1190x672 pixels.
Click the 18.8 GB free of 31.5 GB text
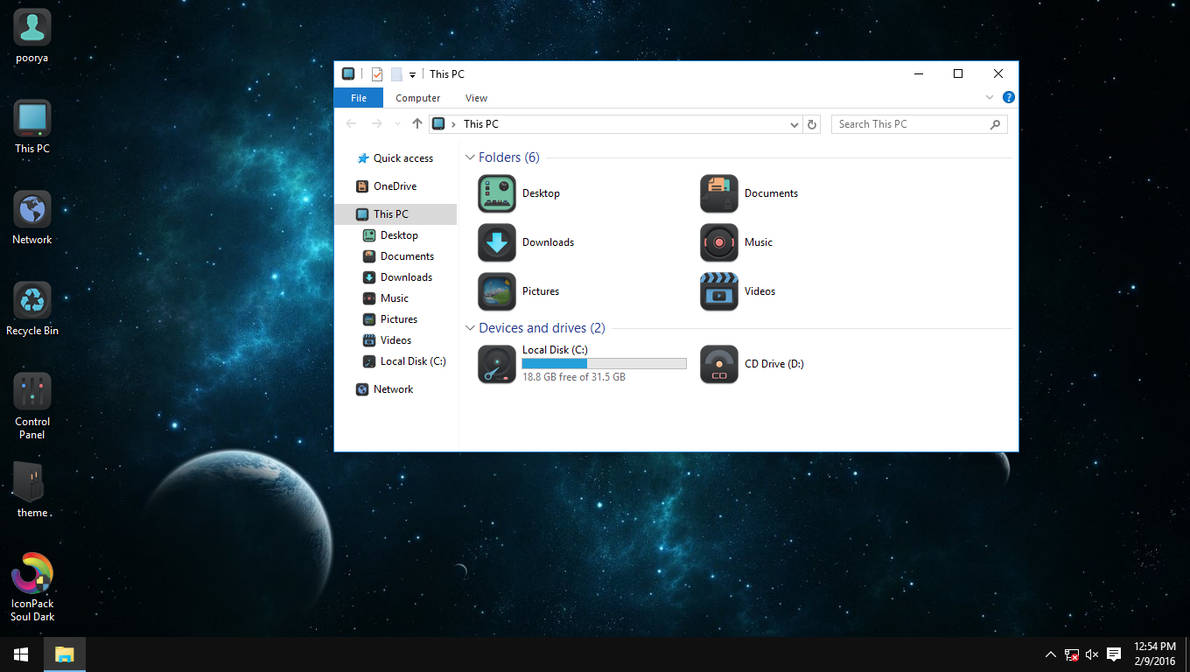click(574, 377)
